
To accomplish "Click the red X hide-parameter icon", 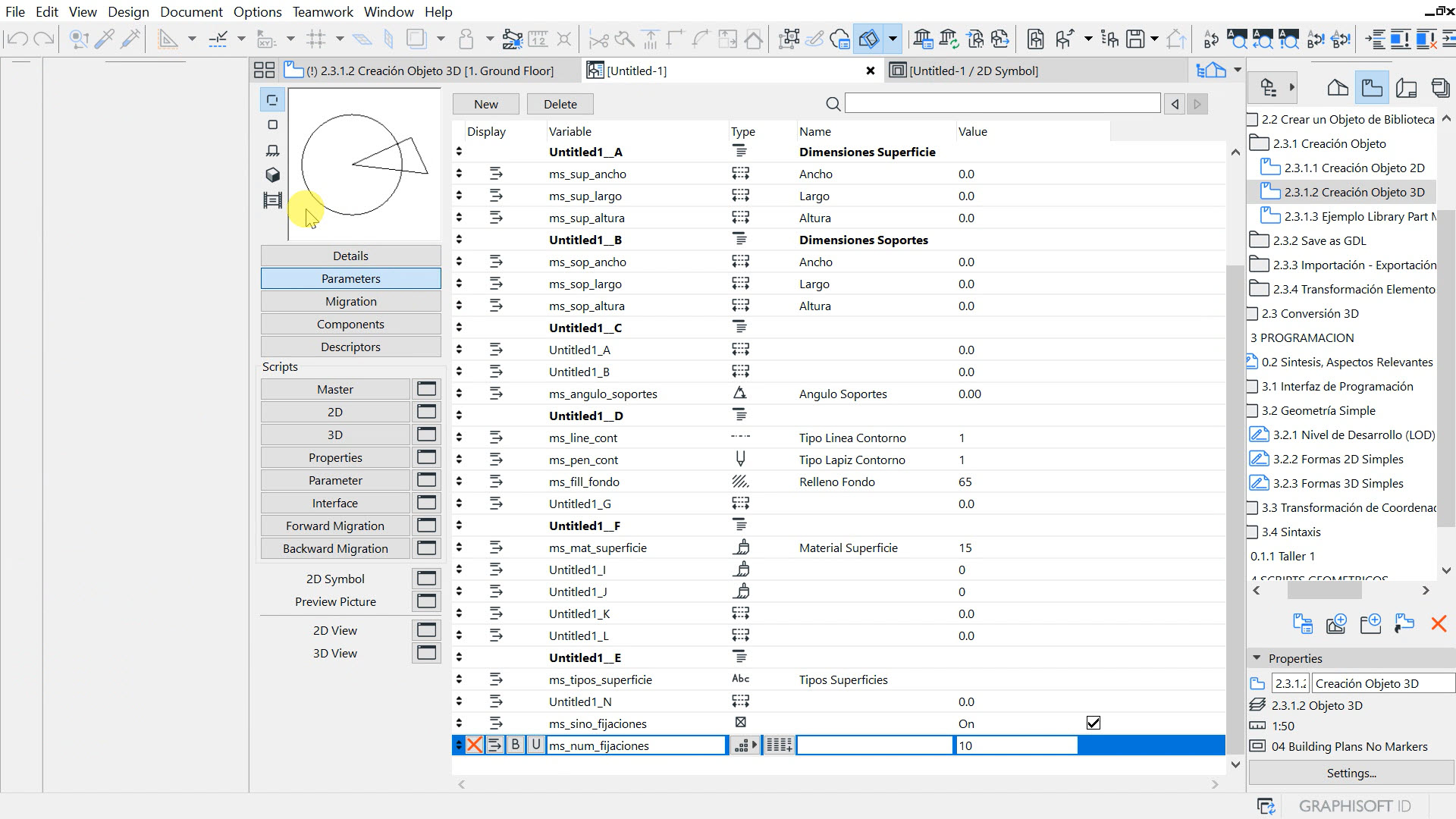I will [475, 745].
